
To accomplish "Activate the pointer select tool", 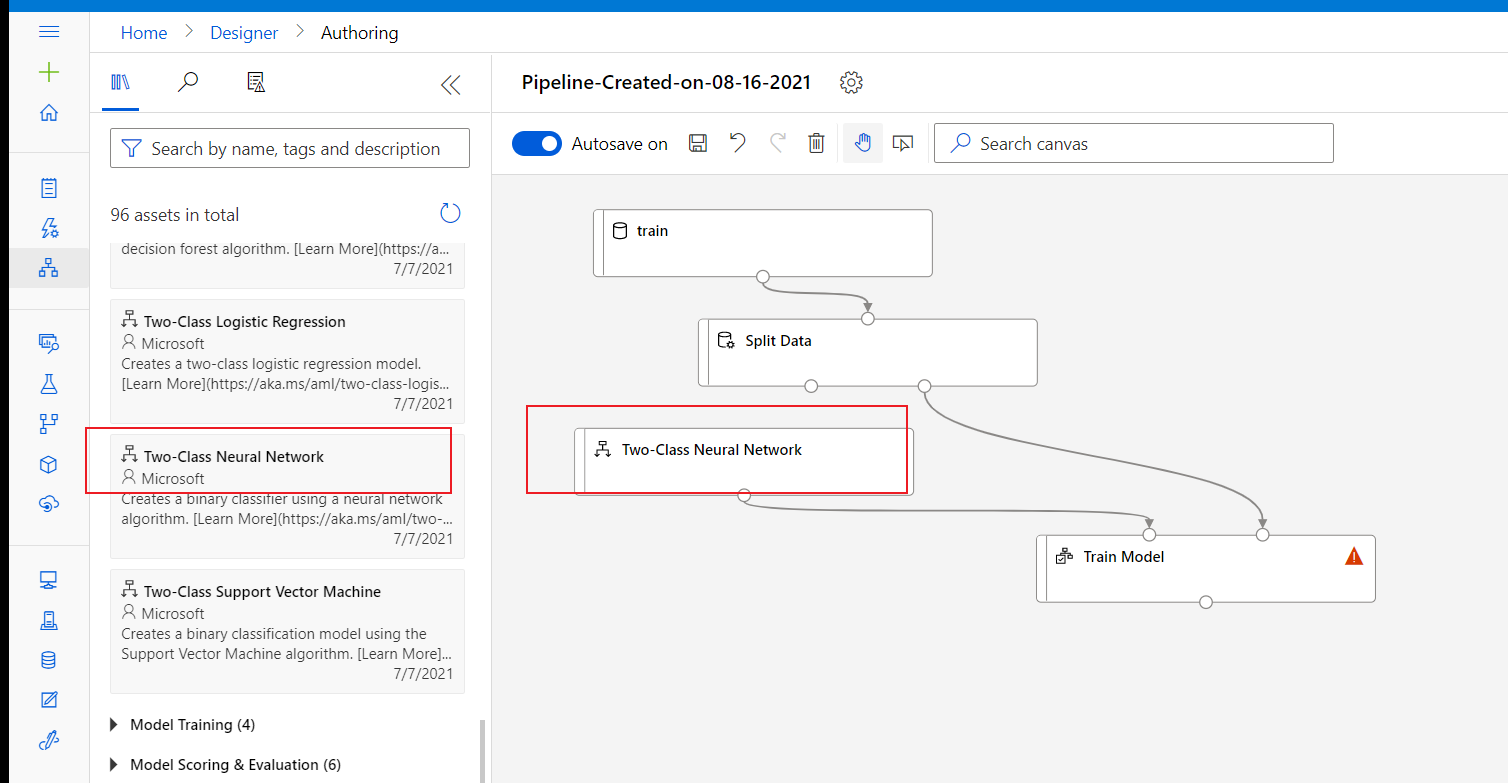I will click(x=903, y=143).
